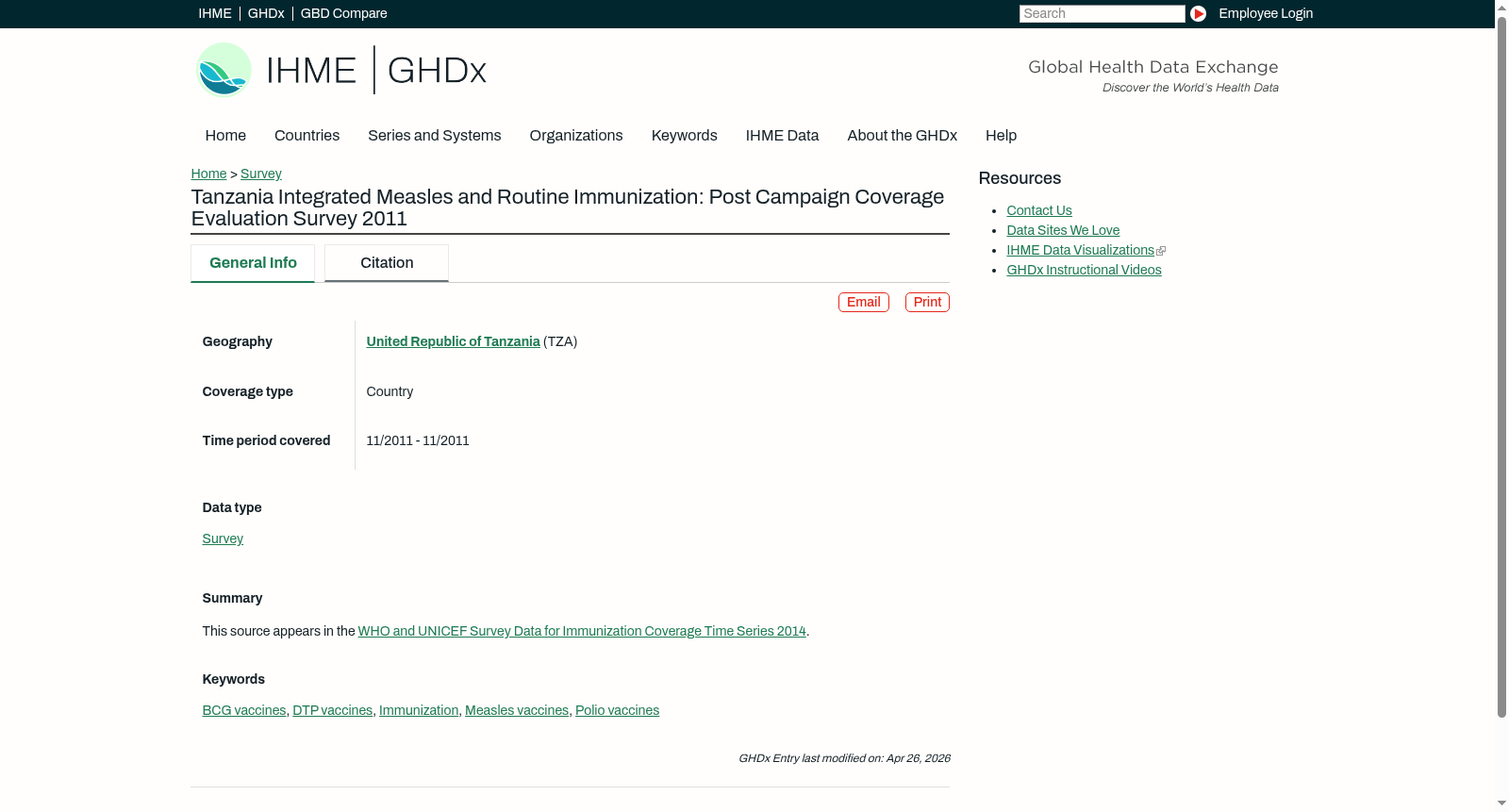The width and height of the screenshot is (1509, 812).
Task: Click the survey title heading text
Action: [x=568, y=207]
